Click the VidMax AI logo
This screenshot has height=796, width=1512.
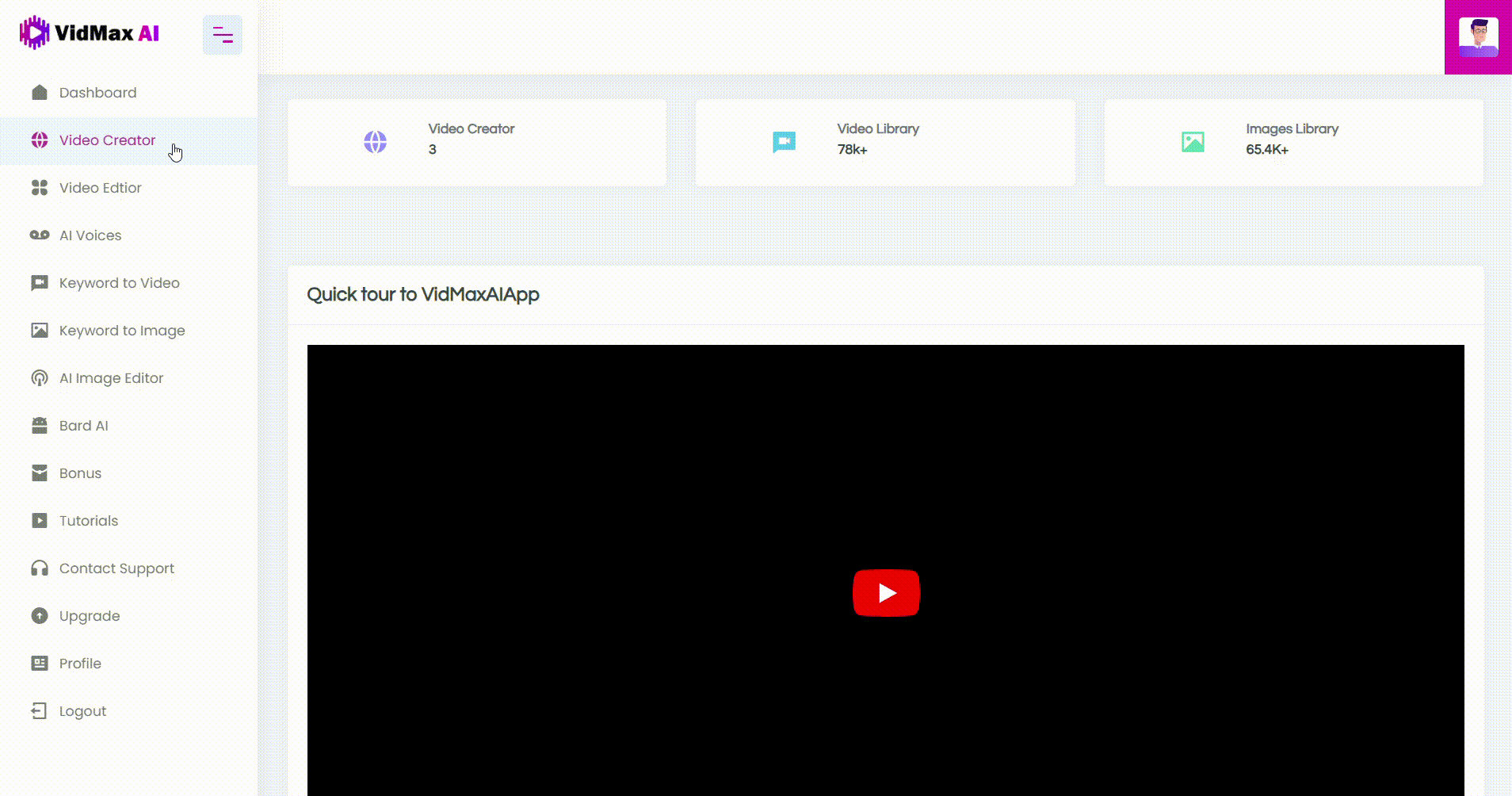[90, 33]
